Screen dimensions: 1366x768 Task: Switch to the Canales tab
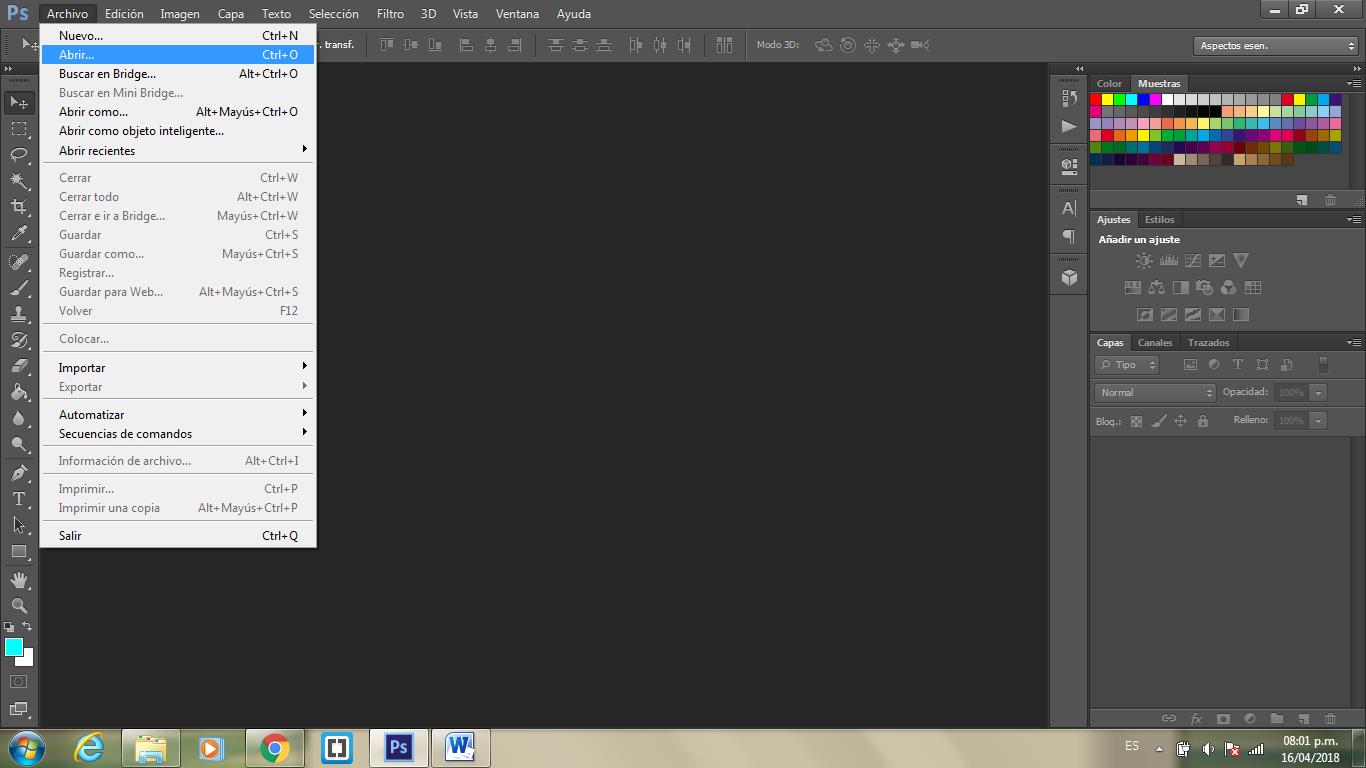1155,342
